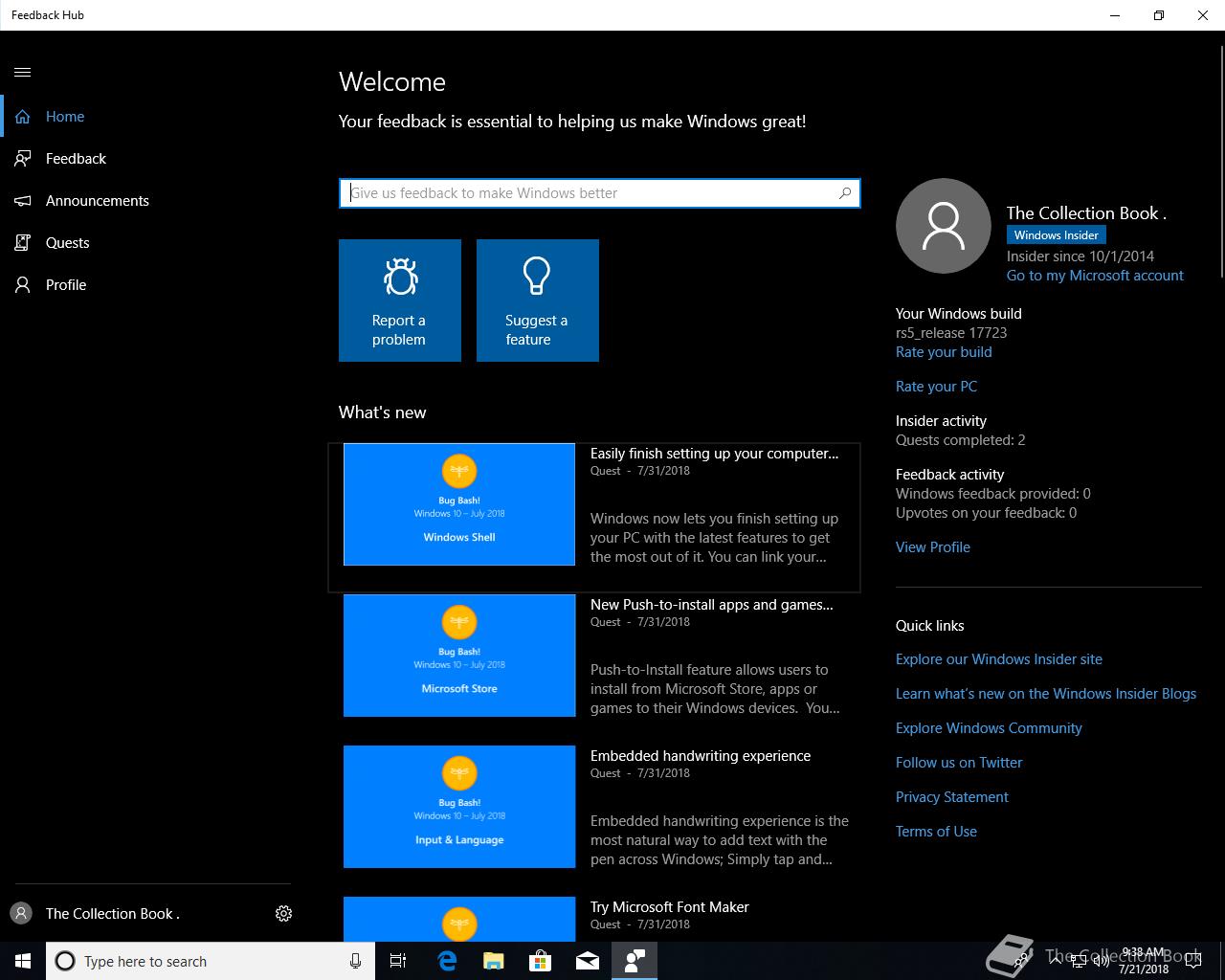Open quest Embedded handwriting experience
Viewport: 1225px width, 980px height.
pos(701,756)
